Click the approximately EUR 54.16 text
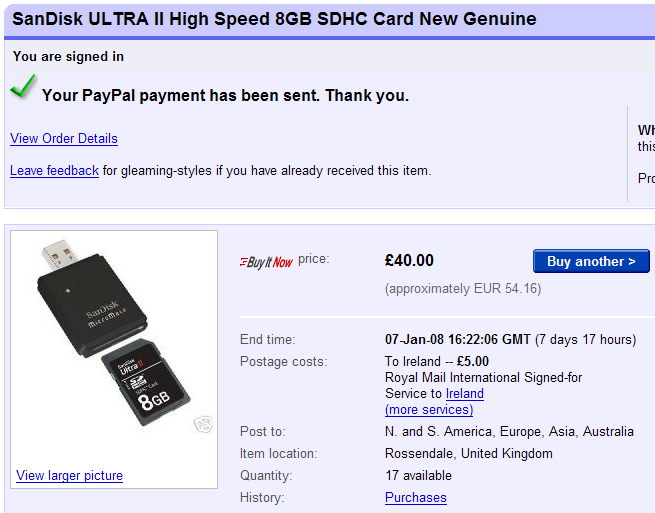Image resolution: width=655 pixels, height=513 pixels. pyautogui.click(x=463, y=289)
